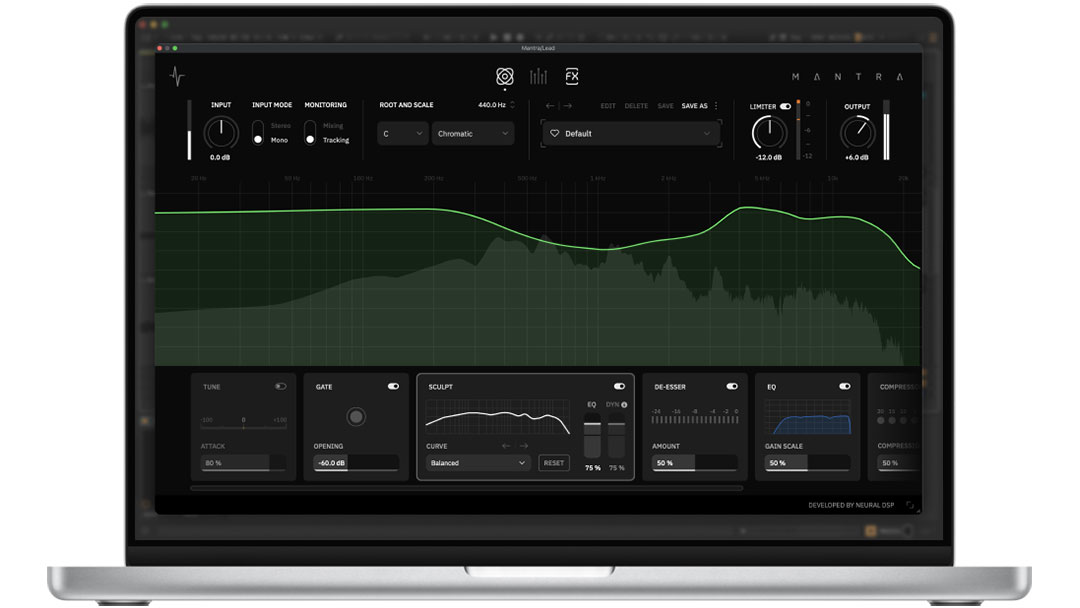Open the Chromatic scale dropdown
Image resolution: width=1080 pixels, height=608 pixels.
472,134
